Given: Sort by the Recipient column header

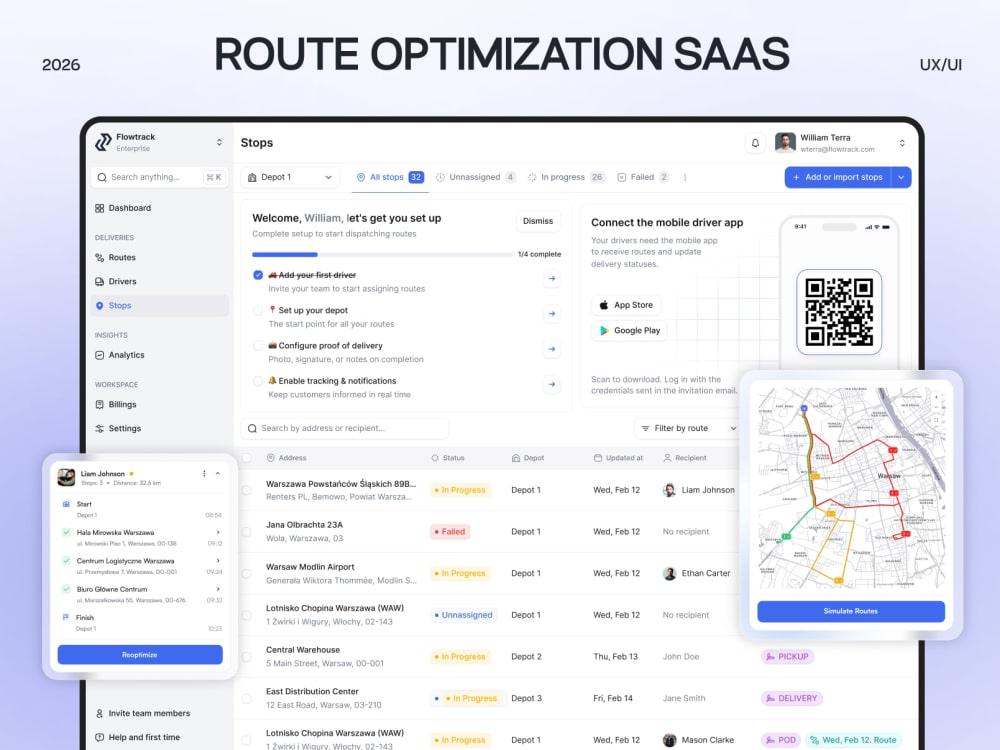Looking at the screenshot, I should pos(684,458).
